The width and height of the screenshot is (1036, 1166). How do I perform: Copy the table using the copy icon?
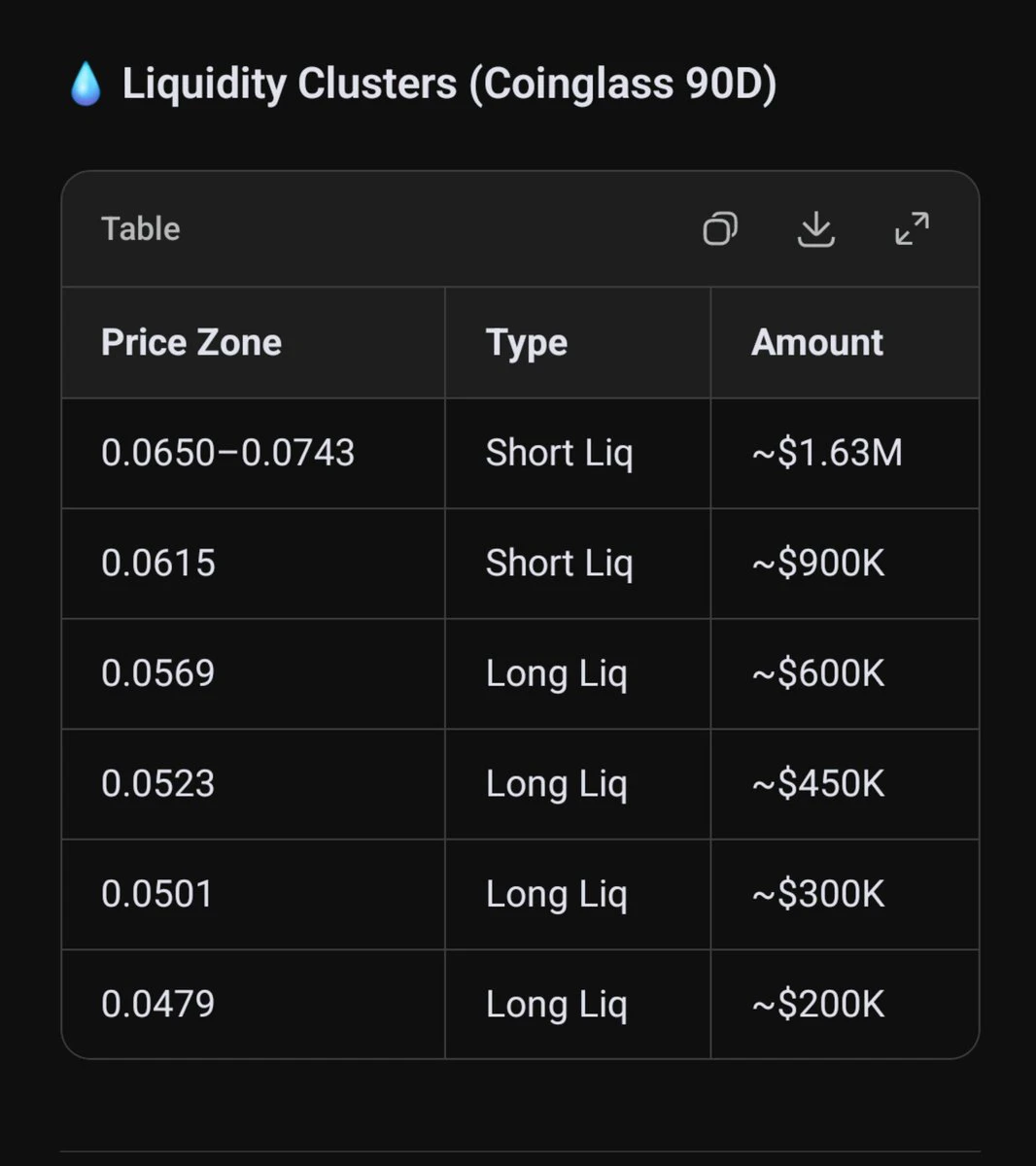[719, 229]
